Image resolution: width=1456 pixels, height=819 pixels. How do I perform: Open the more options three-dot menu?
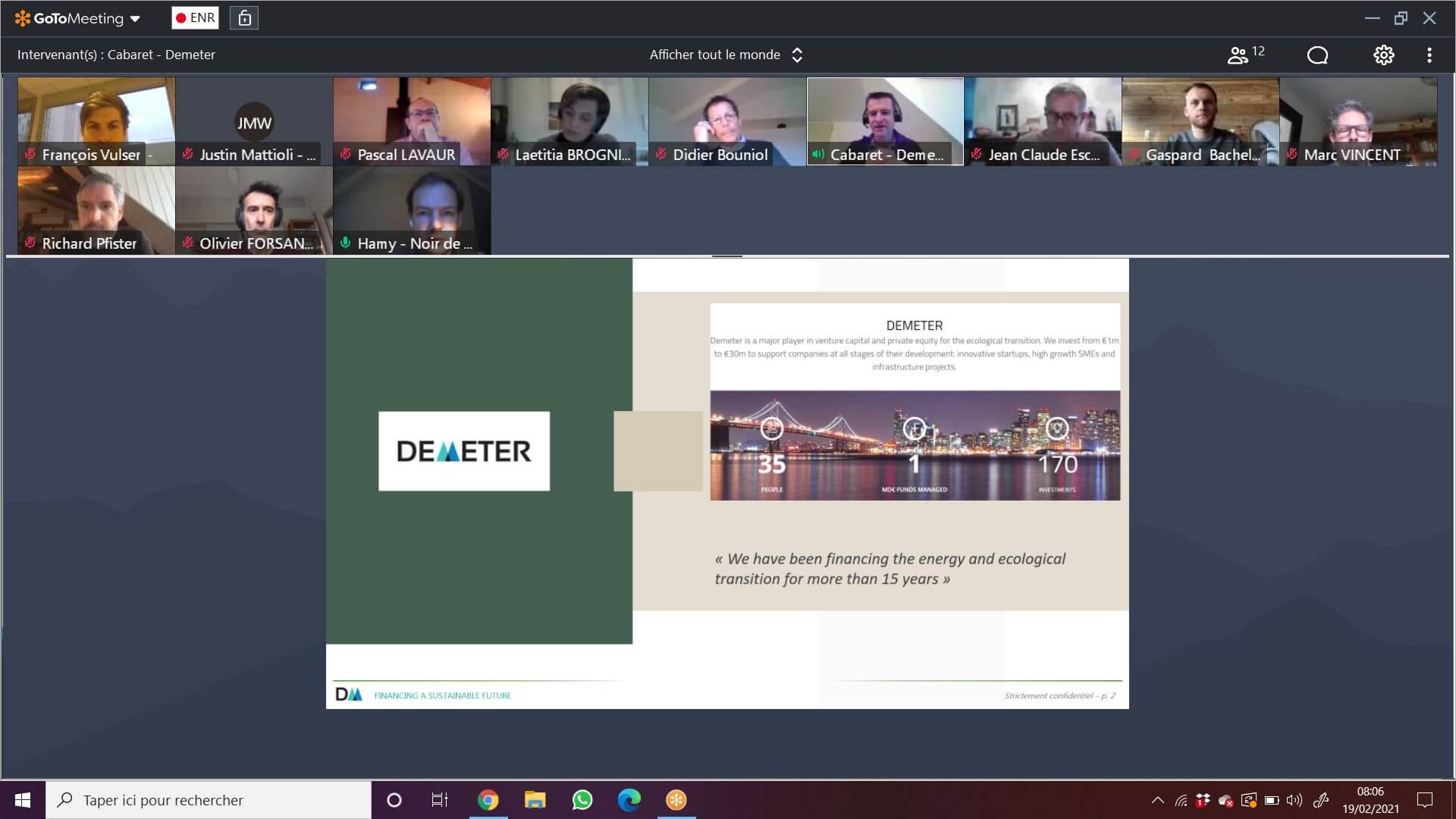(x=1429, y=55)
